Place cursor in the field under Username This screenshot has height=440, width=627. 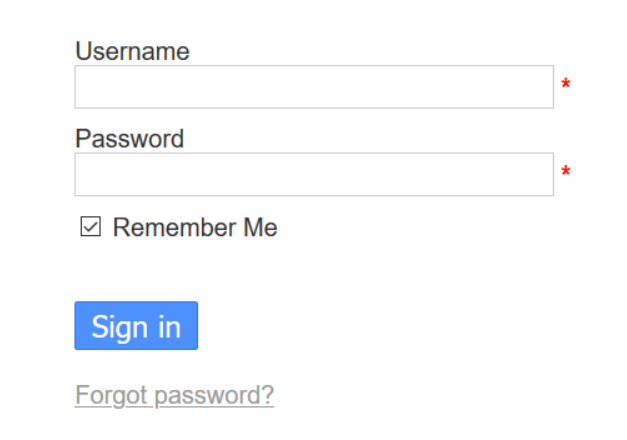click(314, 87)
